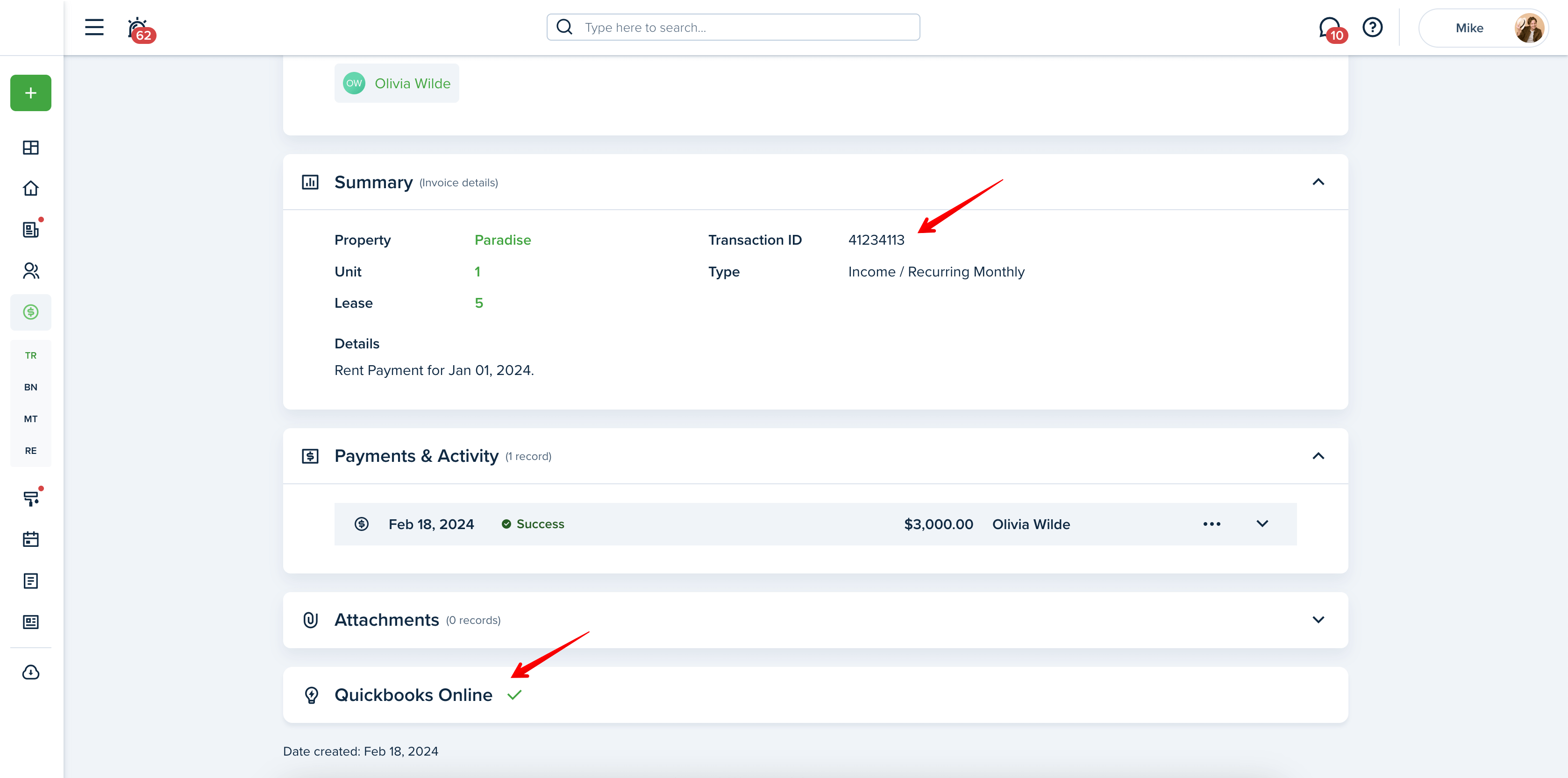Expand the Feb 18, 2024 payment row

pyautogui.click(x=1262, y=524)
